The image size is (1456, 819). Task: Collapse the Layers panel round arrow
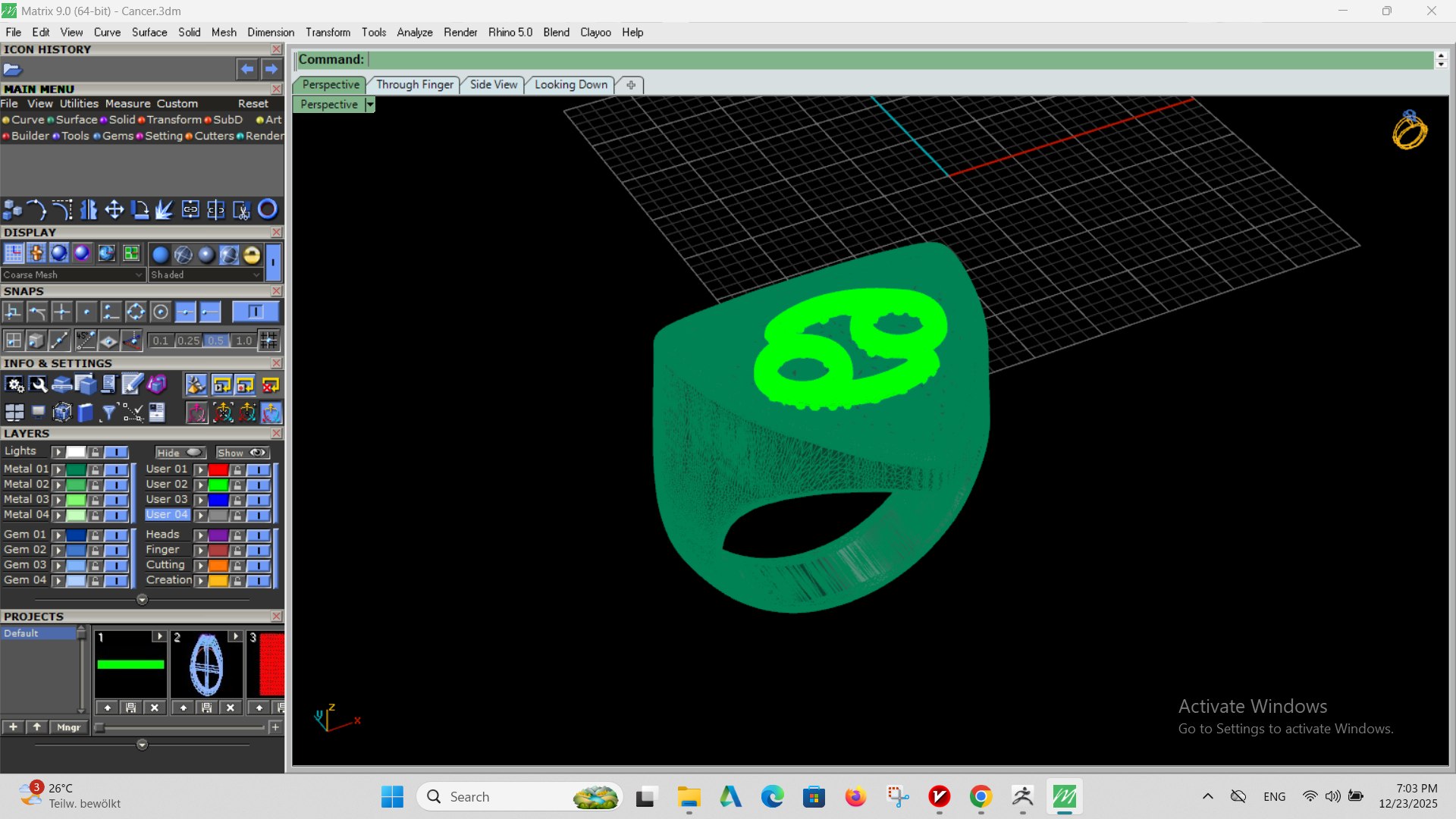tap(142, 600)
